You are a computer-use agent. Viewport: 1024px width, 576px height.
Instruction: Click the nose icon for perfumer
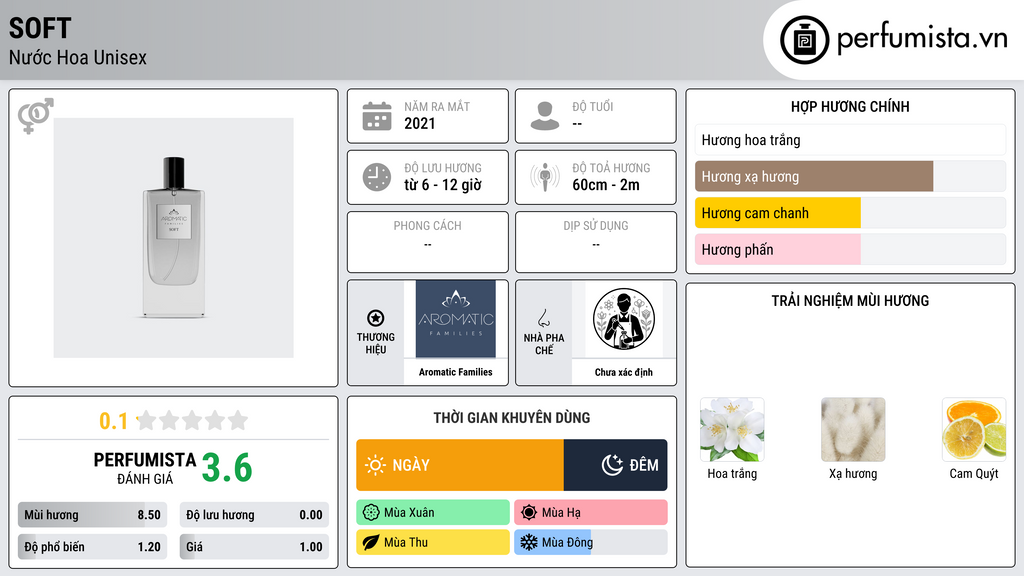point(543,318)
